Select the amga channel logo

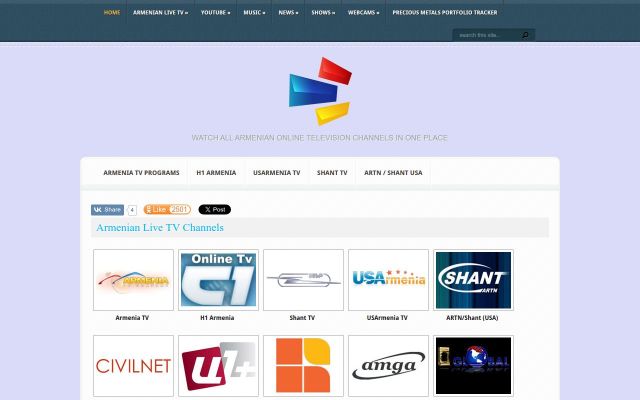pyautogui.click(x=388, y=366)
